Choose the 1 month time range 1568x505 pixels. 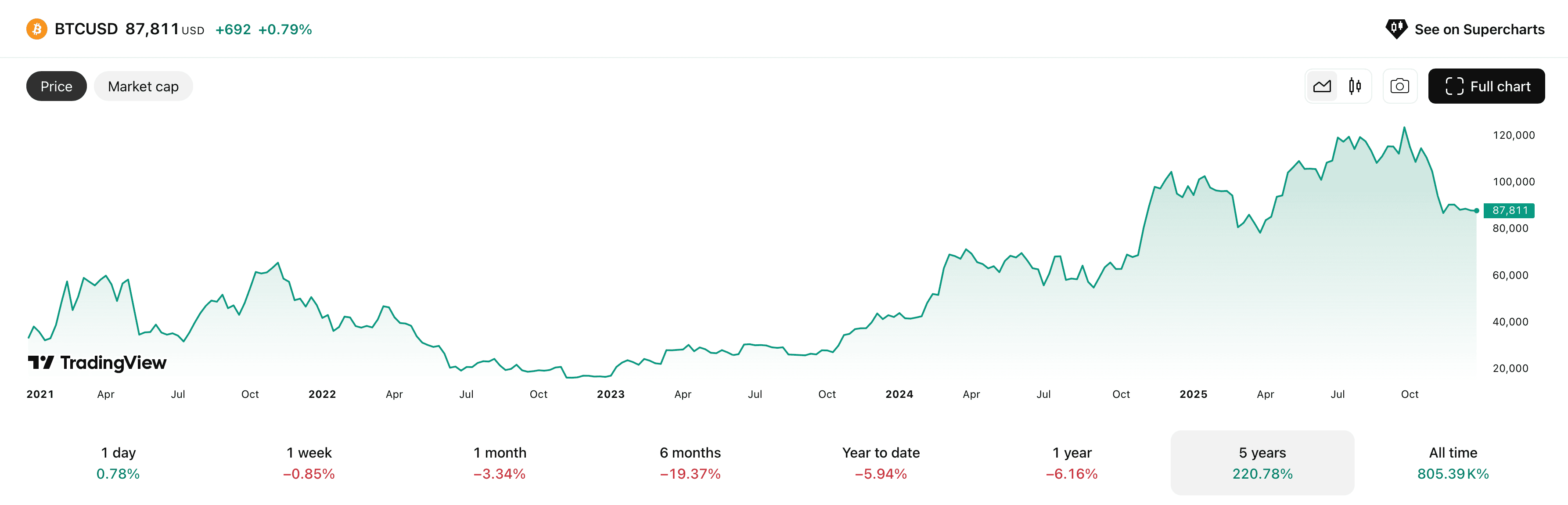tap(500, 462)
